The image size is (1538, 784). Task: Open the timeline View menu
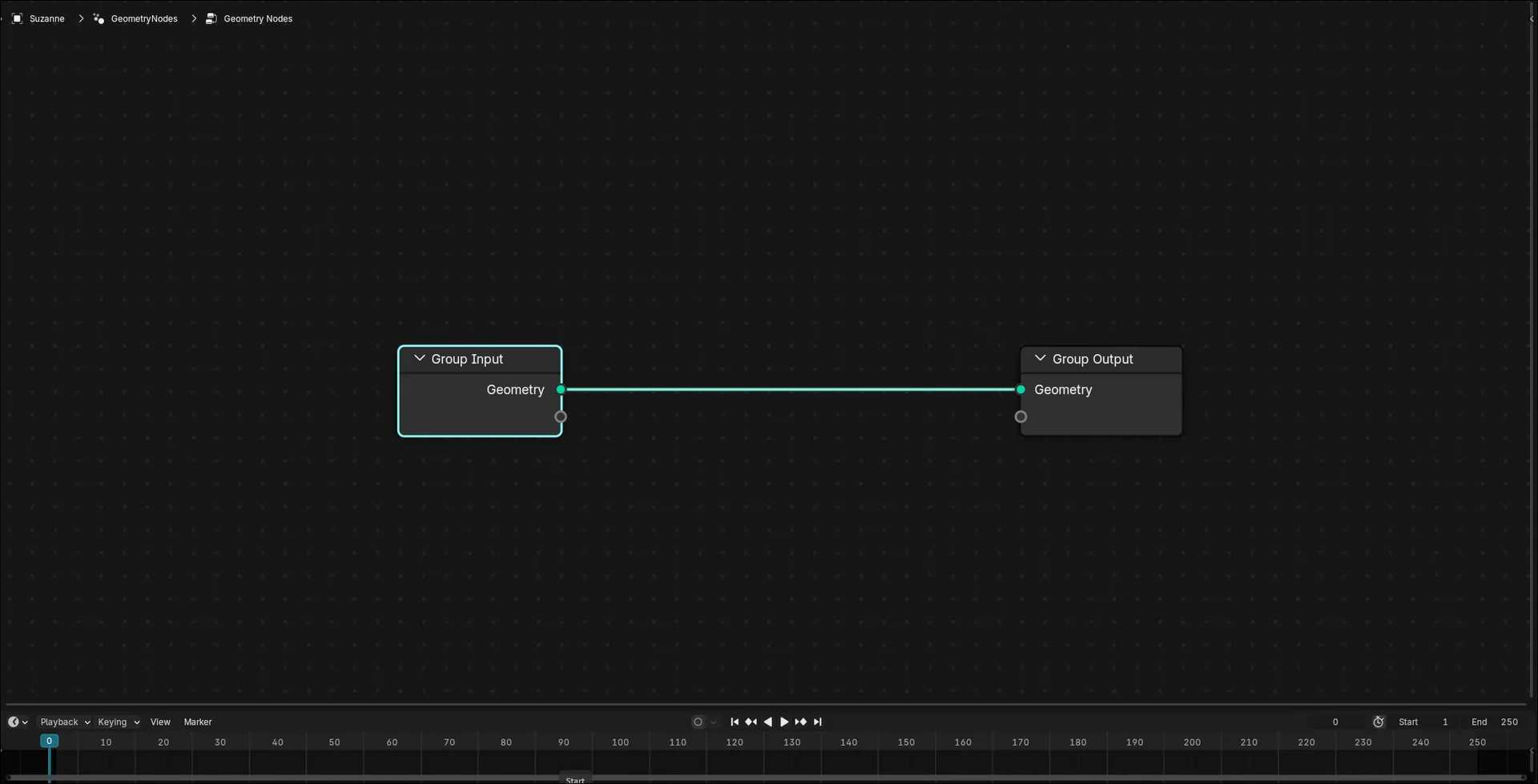[160, 722]
